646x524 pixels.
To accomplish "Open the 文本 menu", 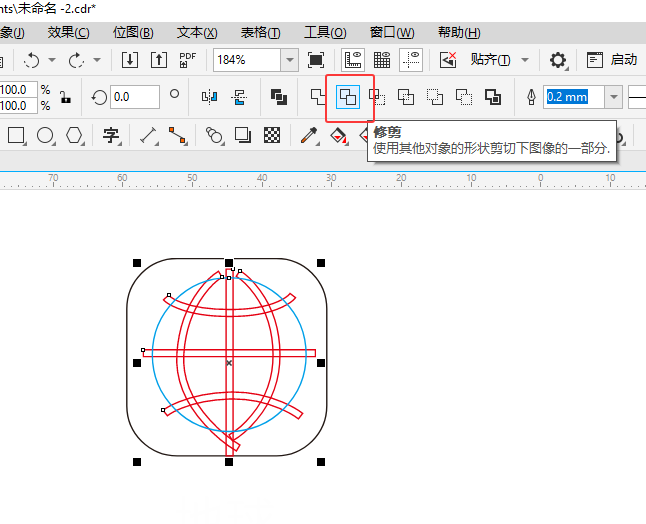I will 196,32.
